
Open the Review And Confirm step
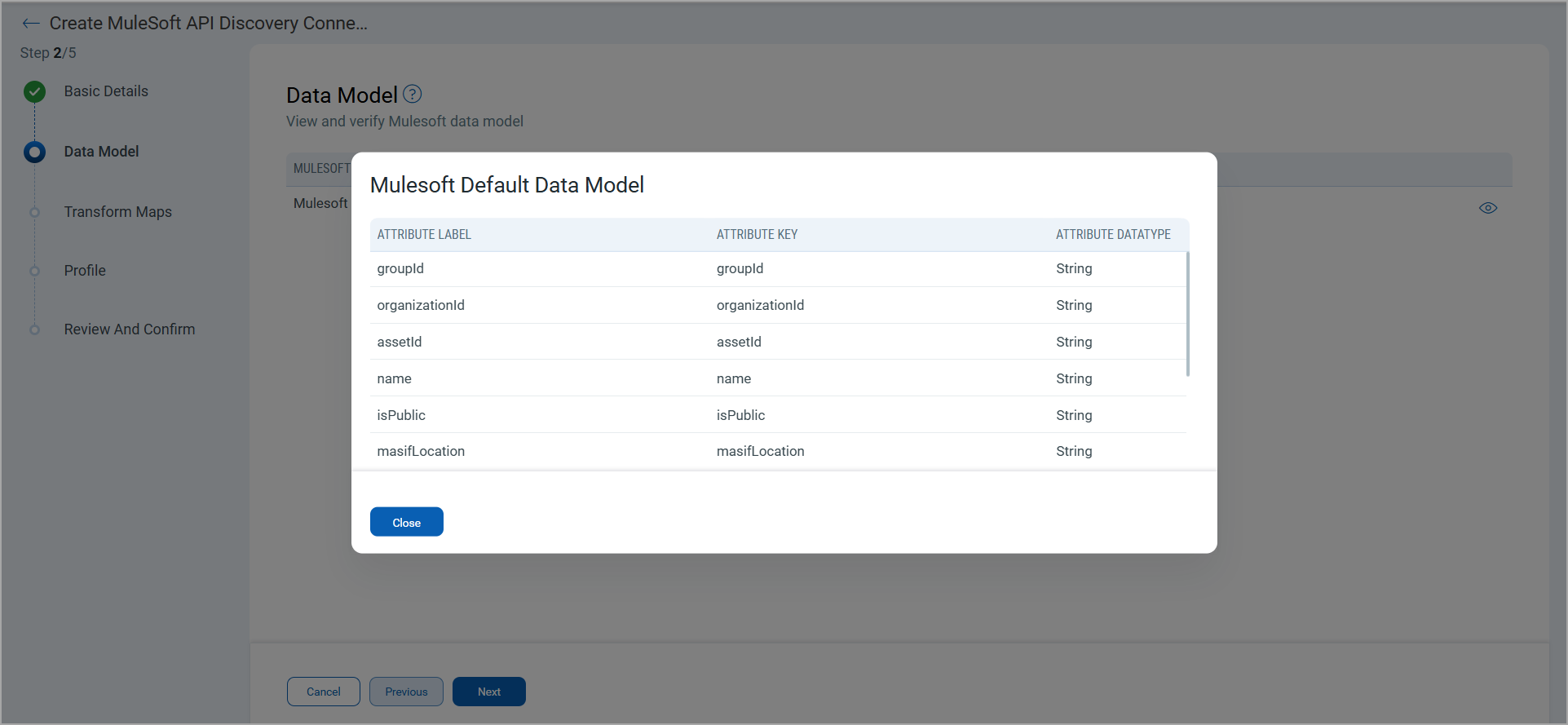pyautogui.click(x=130, y=329)
